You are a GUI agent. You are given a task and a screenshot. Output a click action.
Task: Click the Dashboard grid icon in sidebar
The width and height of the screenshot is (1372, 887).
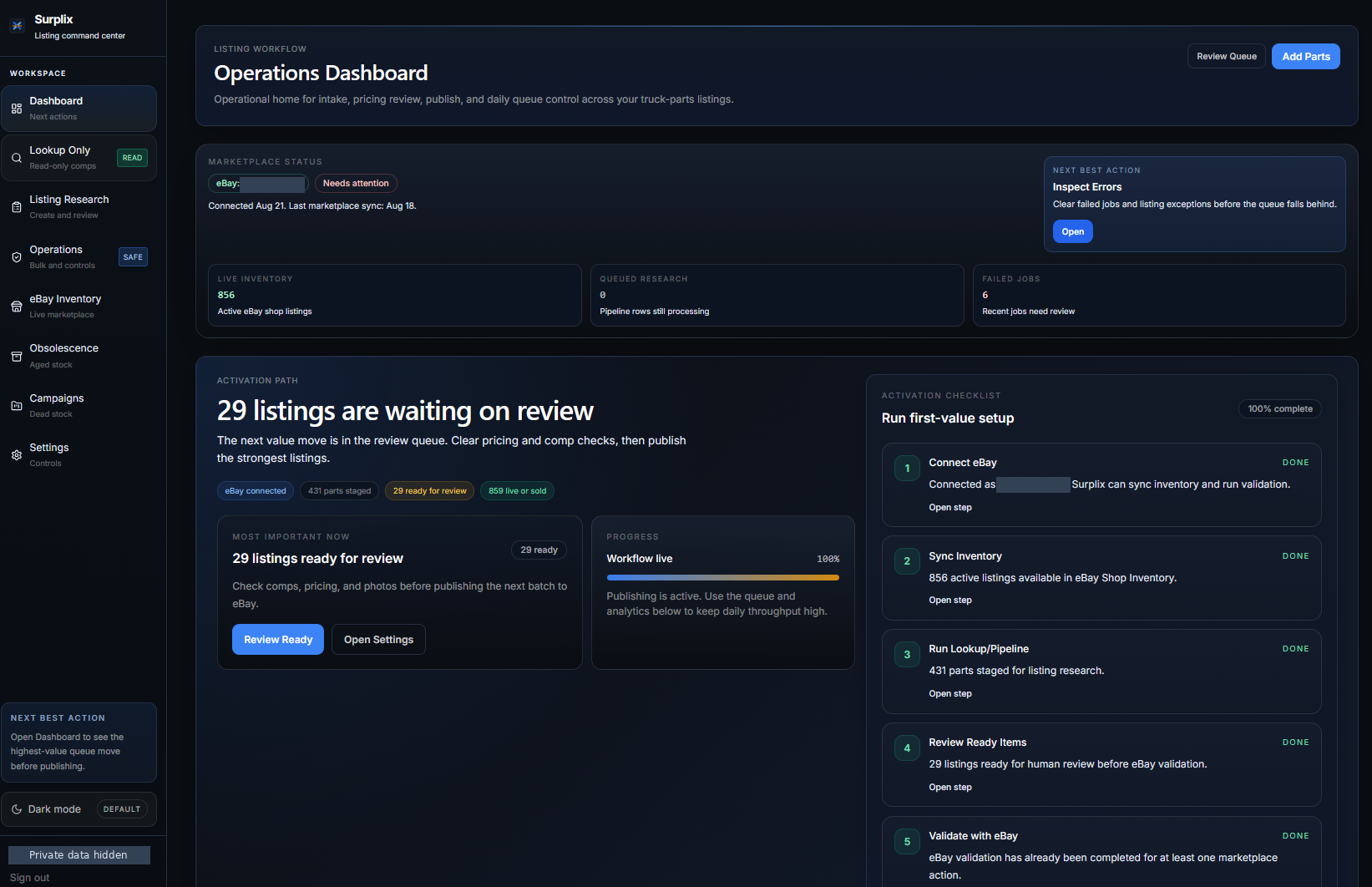17,109
